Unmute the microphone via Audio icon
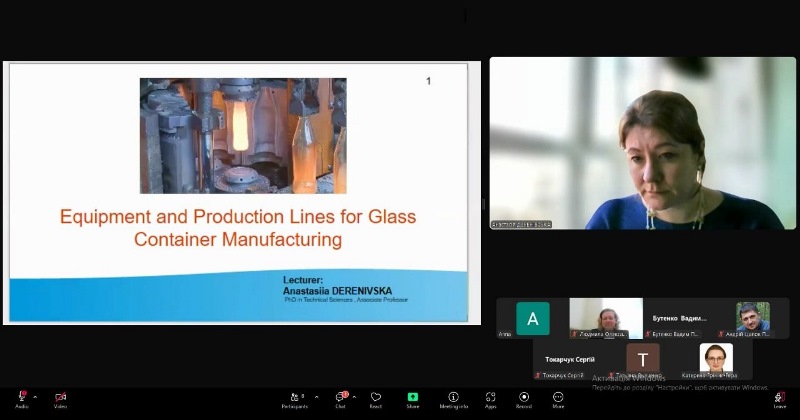 (22, 399)
